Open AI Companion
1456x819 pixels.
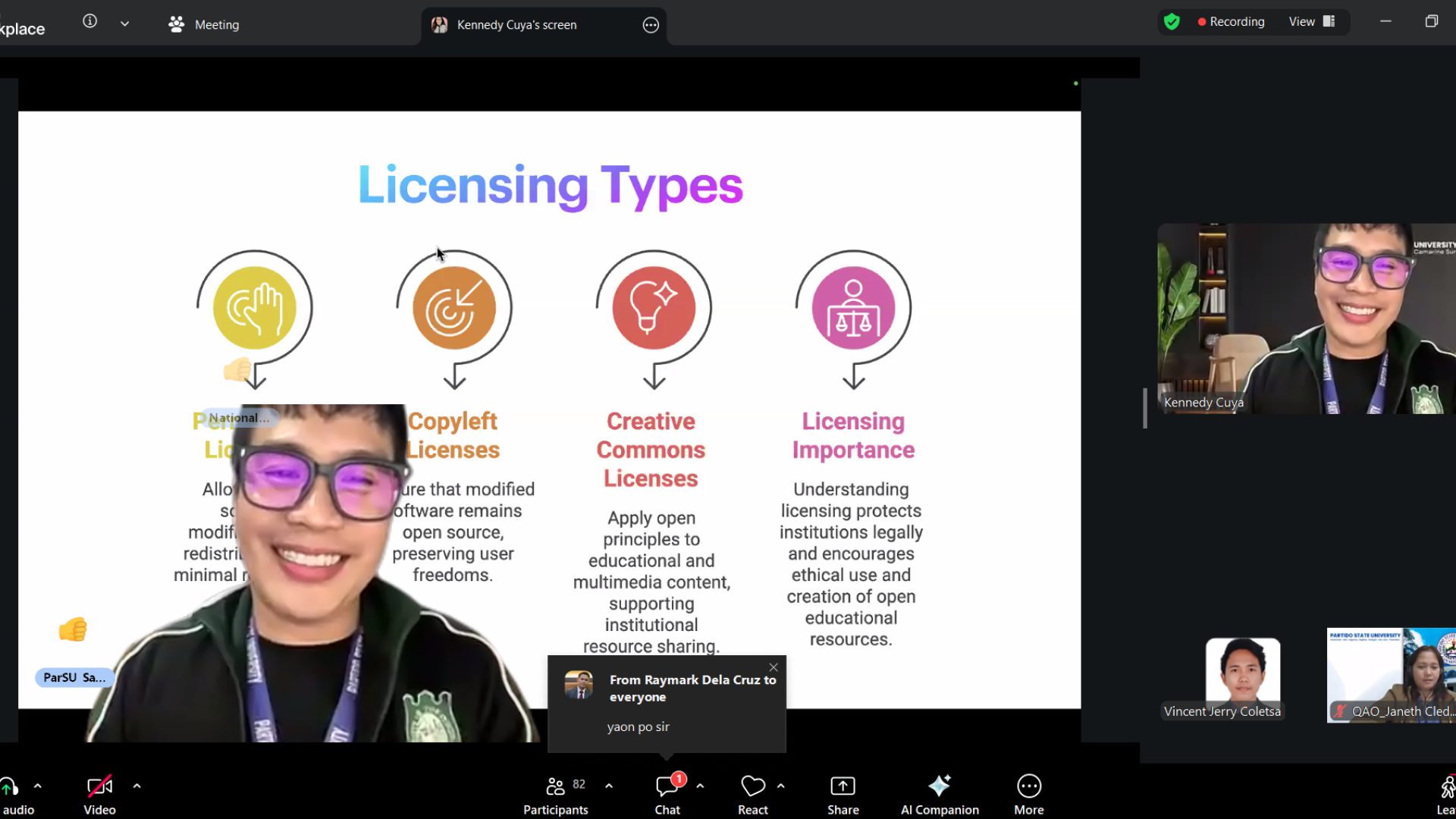(x=940, y=794)
